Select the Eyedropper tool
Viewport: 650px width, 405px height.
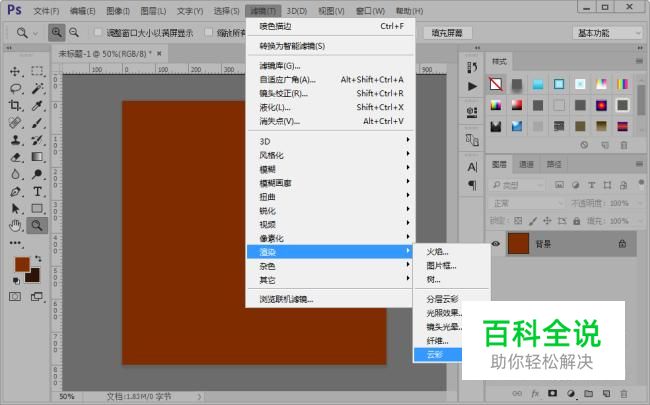coord(37,106)
